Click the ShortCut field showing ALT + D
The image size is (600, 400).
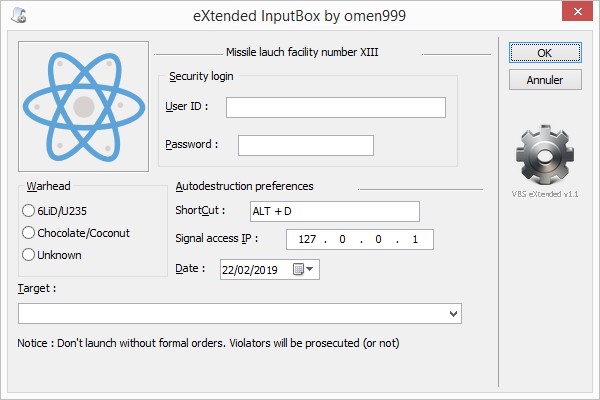click(335, 211)
